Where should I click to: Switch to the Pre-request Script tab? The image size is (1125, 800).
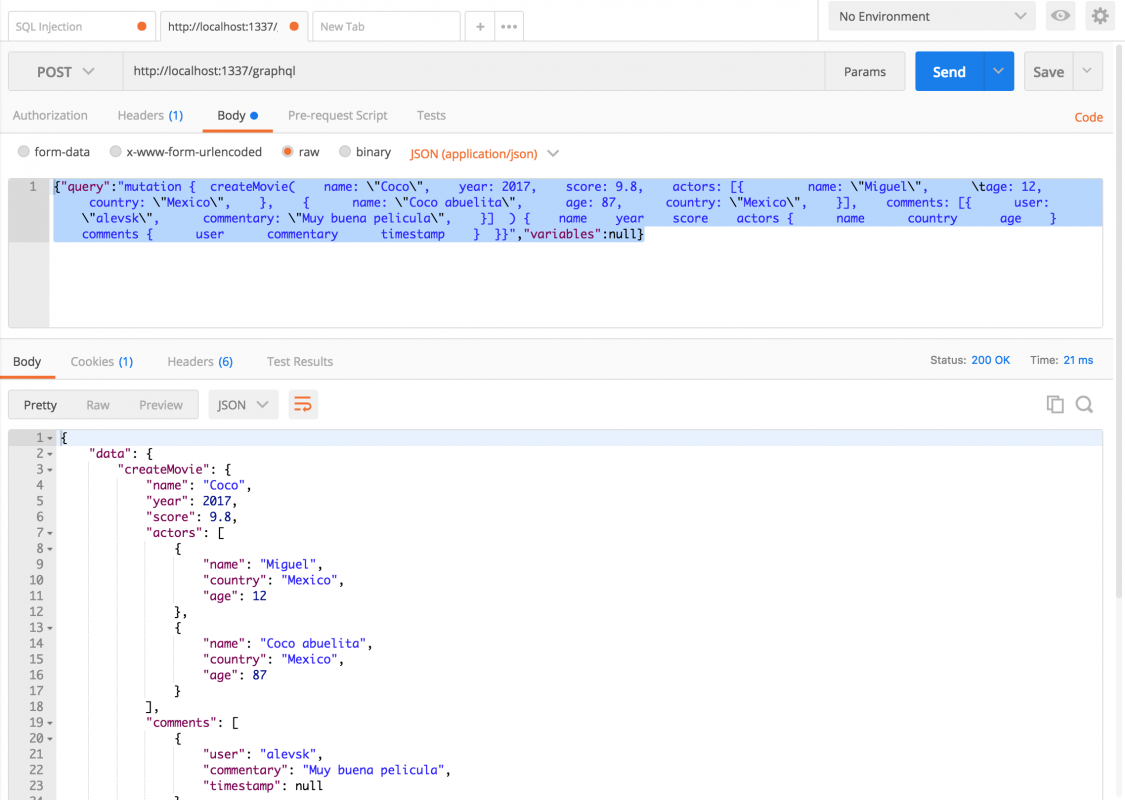337,115
